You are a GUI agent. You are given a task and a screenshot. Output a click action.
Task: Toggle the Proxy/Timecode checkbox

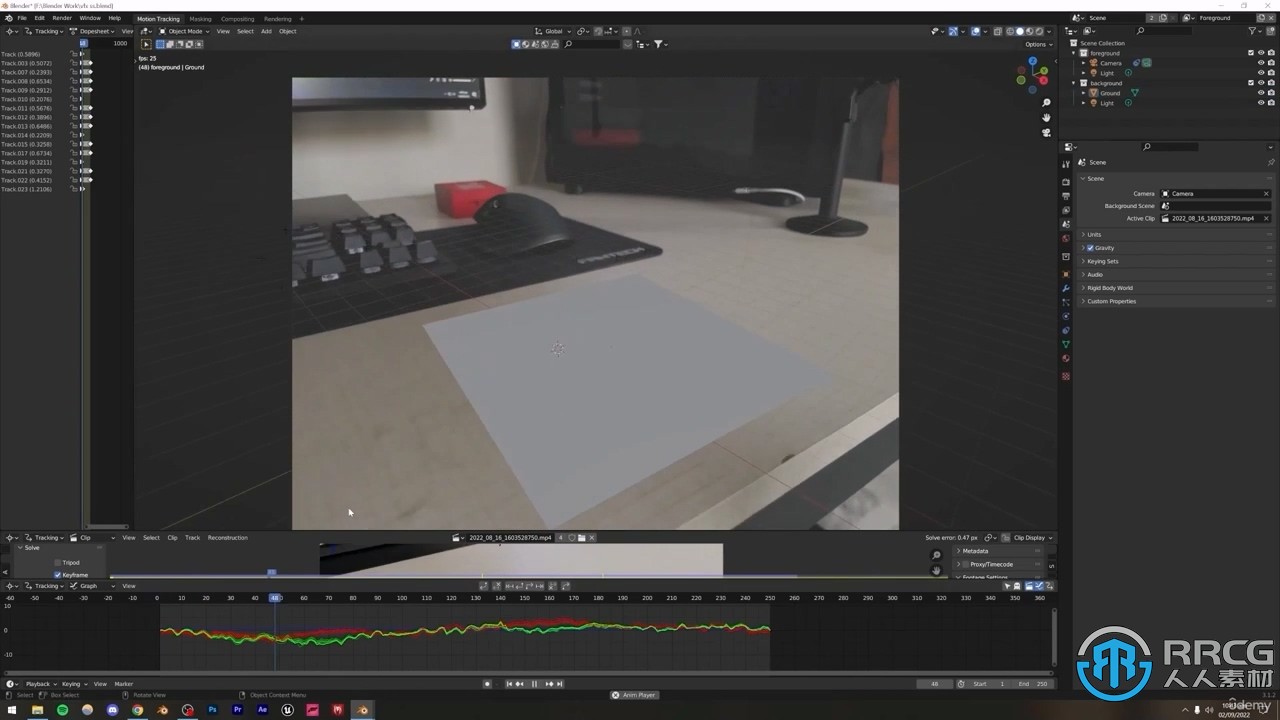point(964,564)
